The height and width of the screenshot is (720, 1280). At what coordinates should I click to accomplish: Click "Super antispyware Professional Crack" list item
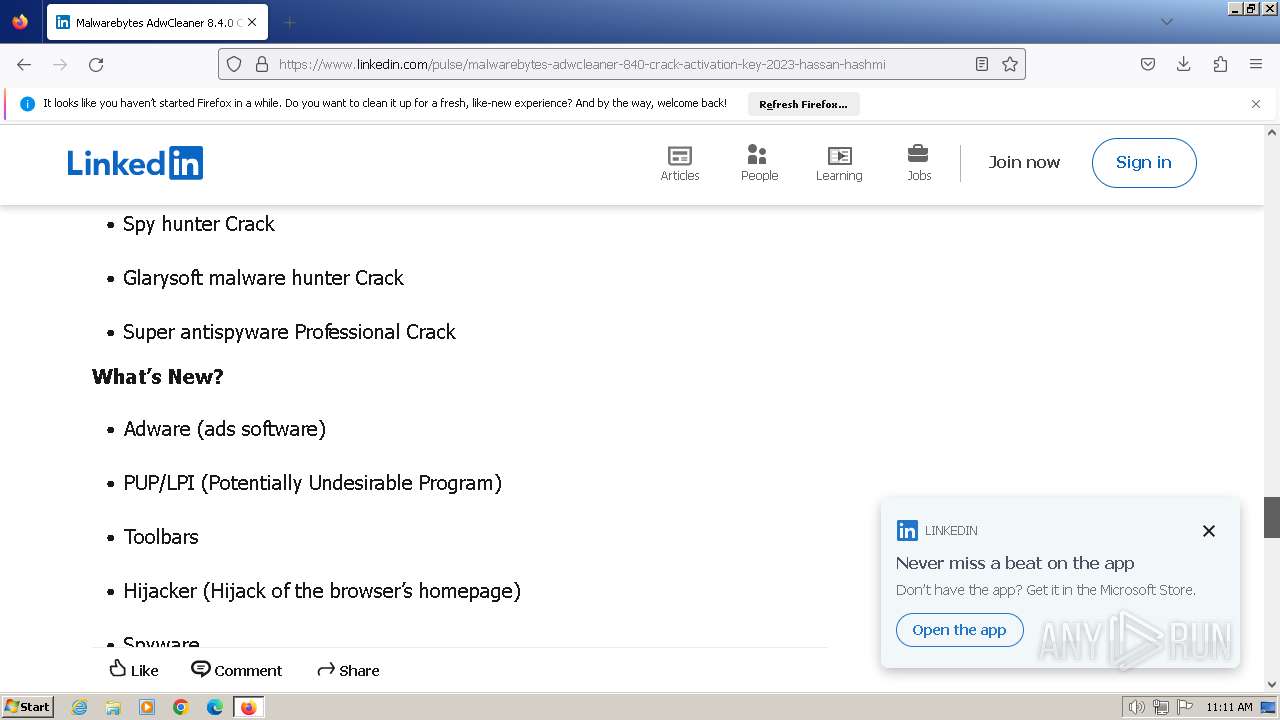click(289, 332)
